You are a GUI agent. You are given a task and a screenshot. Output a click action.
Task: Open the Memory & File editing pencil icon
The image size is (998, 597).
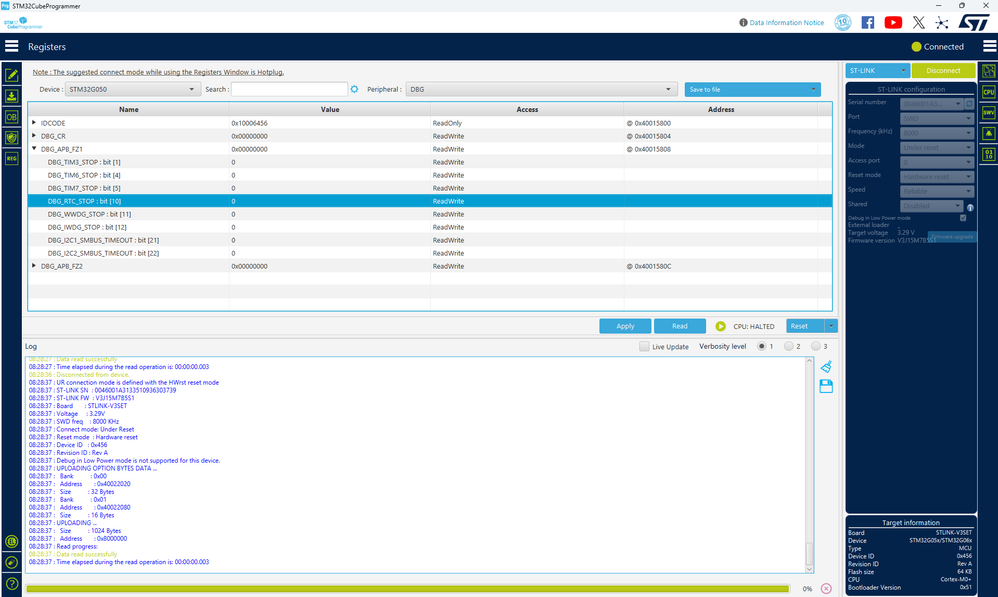[11, 75]
